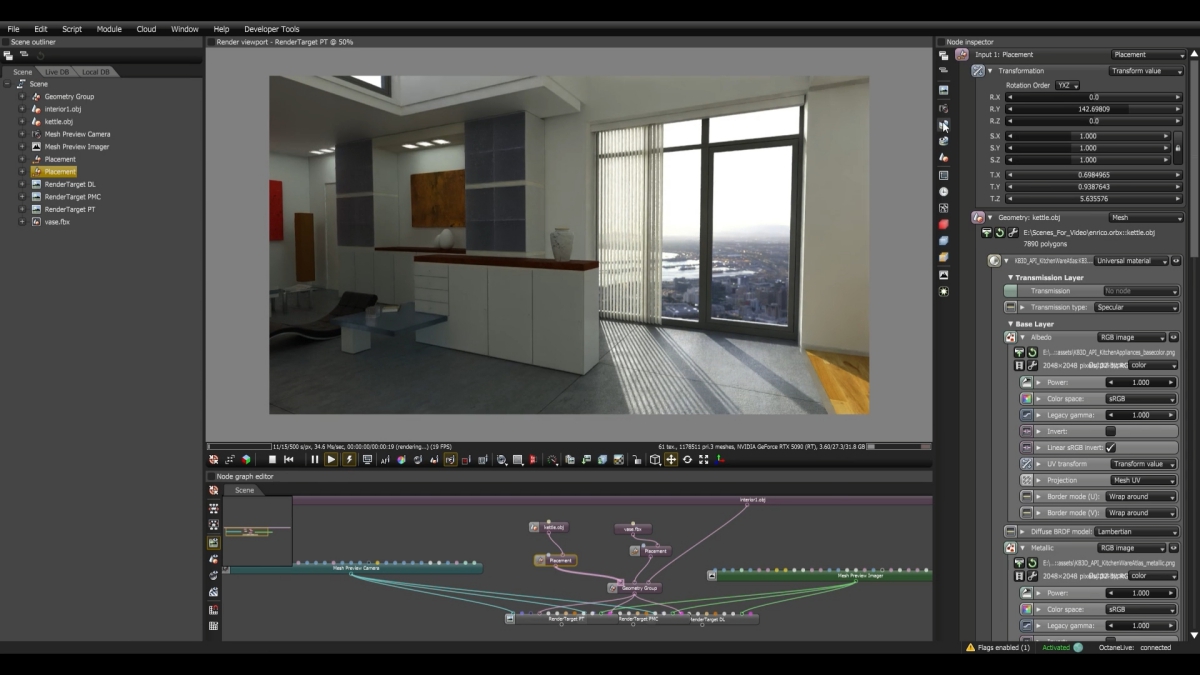Click the sun icon in inspector sidebar
The height and width of the screenshot is (675, 1200).
(943, 291)
